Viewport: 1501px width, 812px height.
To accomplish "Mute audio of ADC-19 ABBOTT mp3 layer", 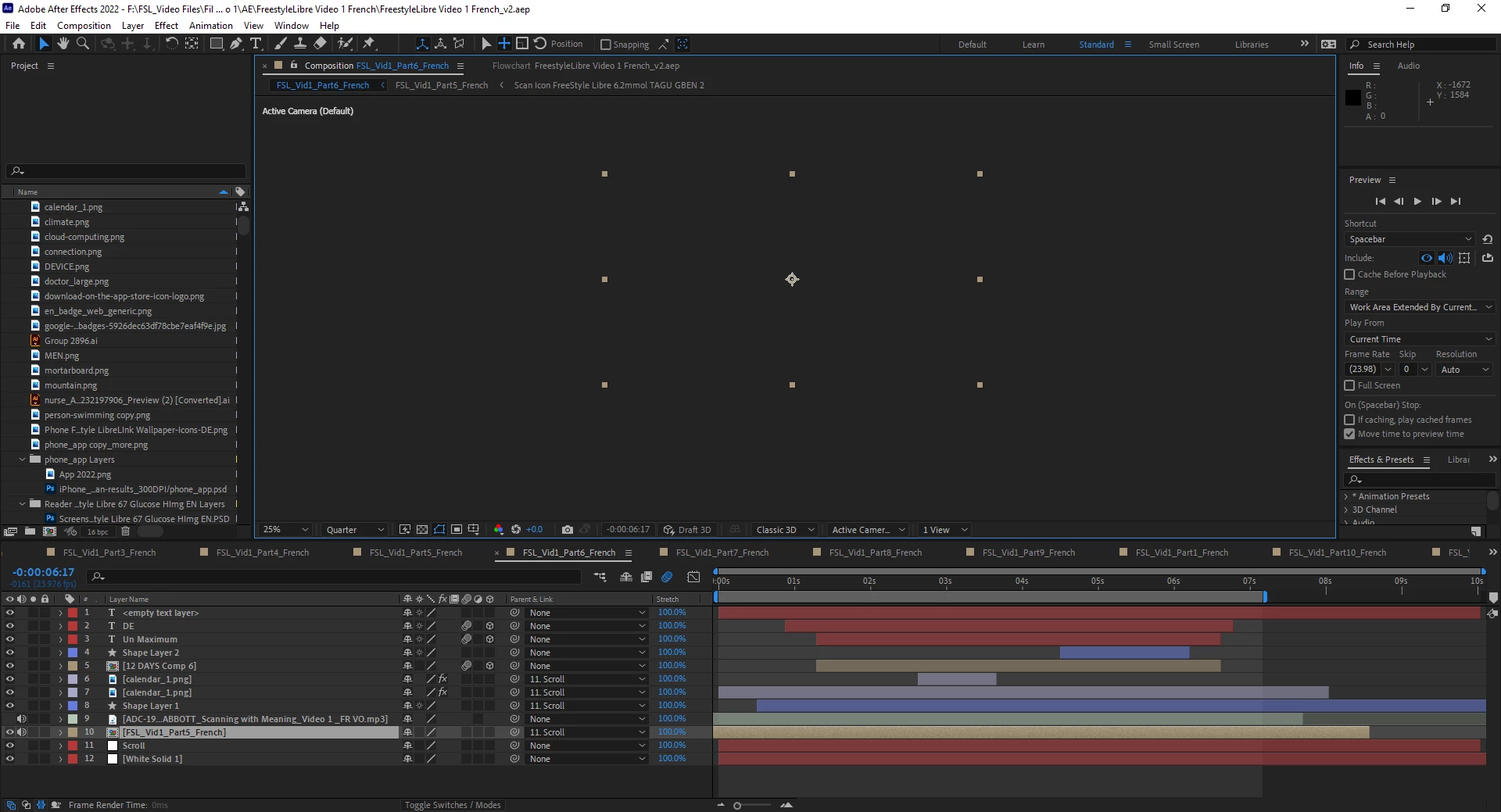I will click(21, 719).
